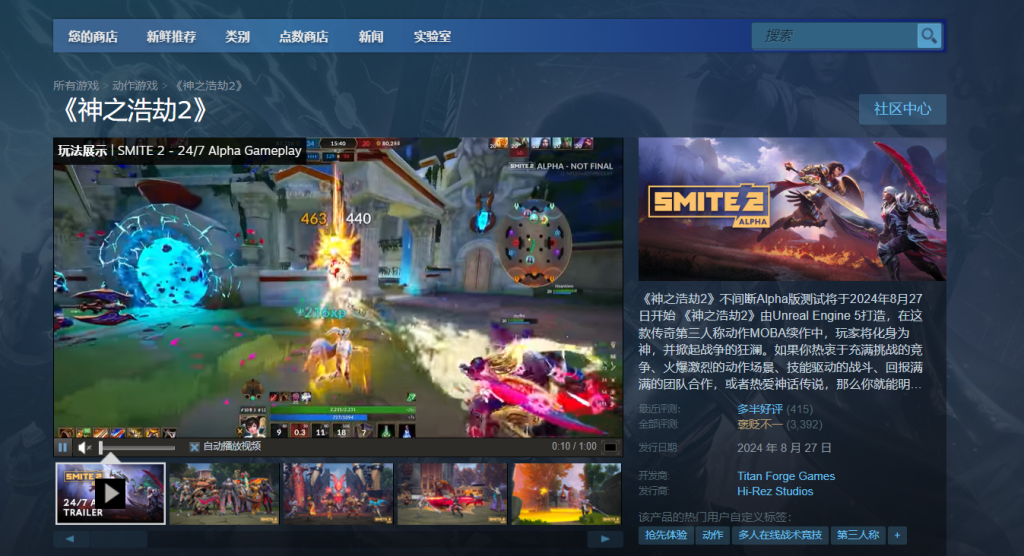This screenshot has width=1024, height=556.
Task: Click the SMITE 2 Alpha header image
Action: [x=792, y=209]
